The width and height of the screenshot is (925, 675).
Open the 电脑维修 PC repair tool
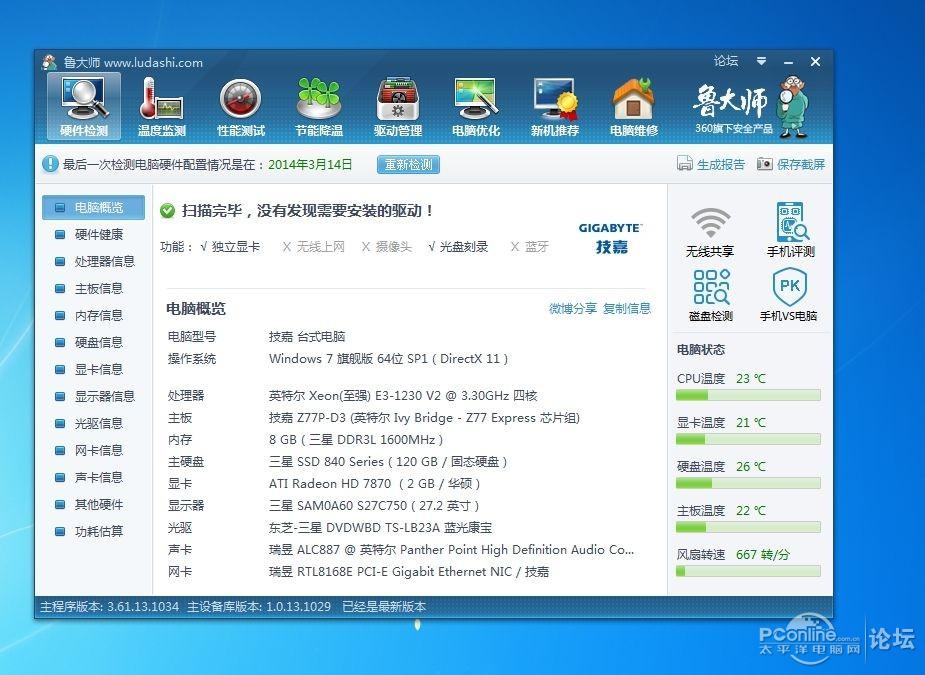tap(634, 107)
